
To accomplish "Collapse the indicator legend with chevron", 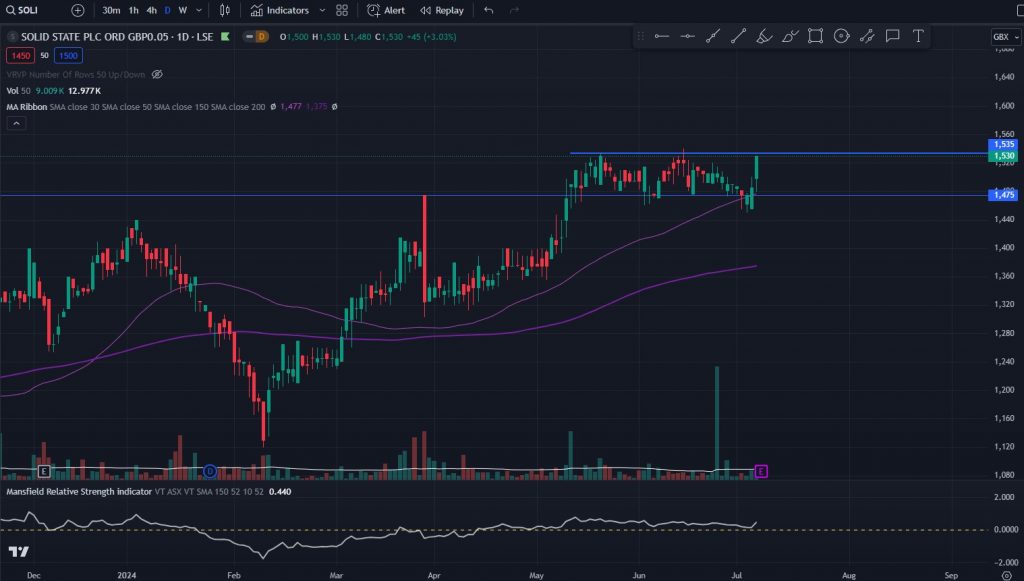I will pos(16,123).
